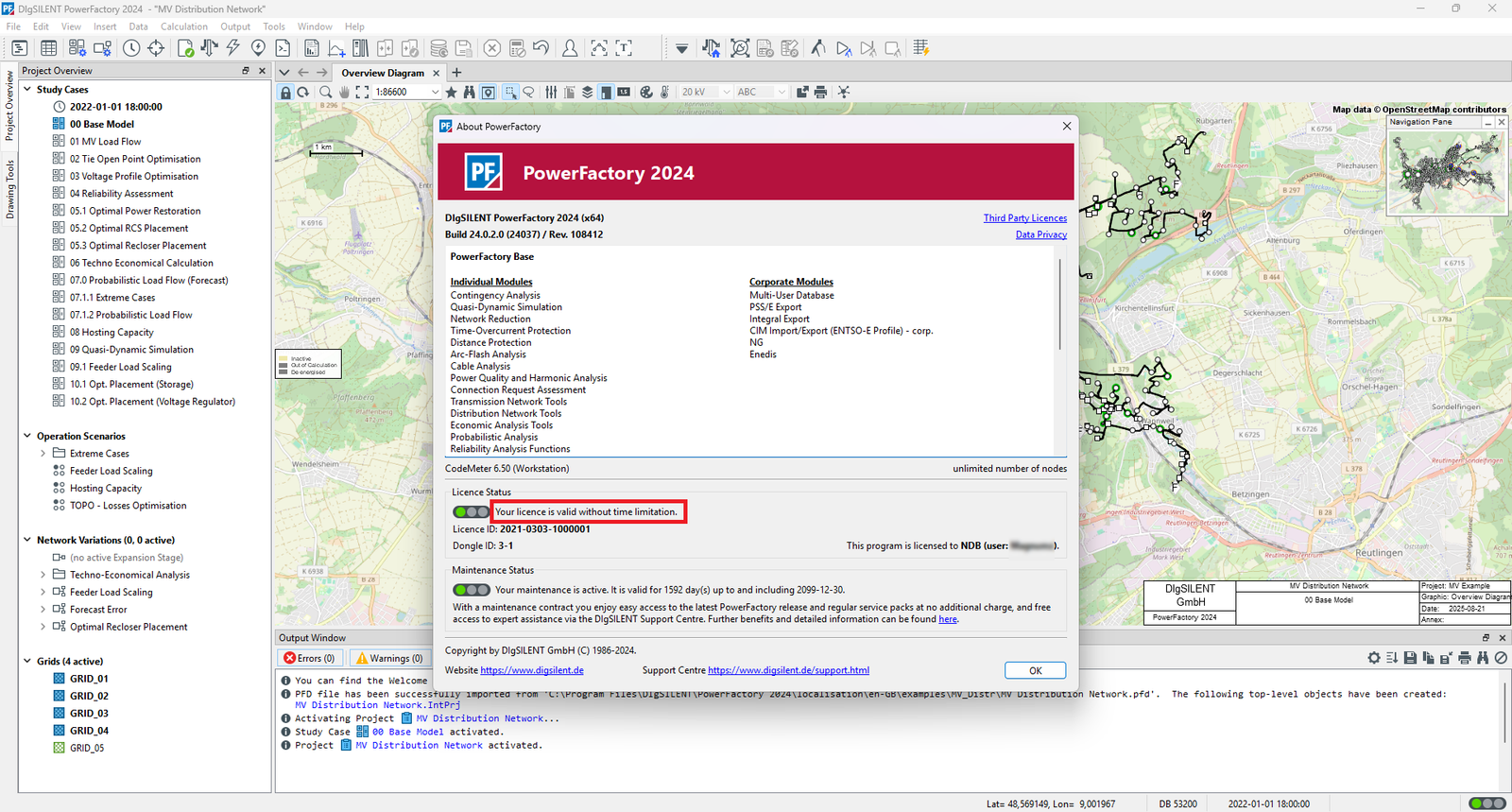Screen dimensions: 1512x812
Task: Click the Date/Time of Study Case clock icon
Action: [131, 48]
